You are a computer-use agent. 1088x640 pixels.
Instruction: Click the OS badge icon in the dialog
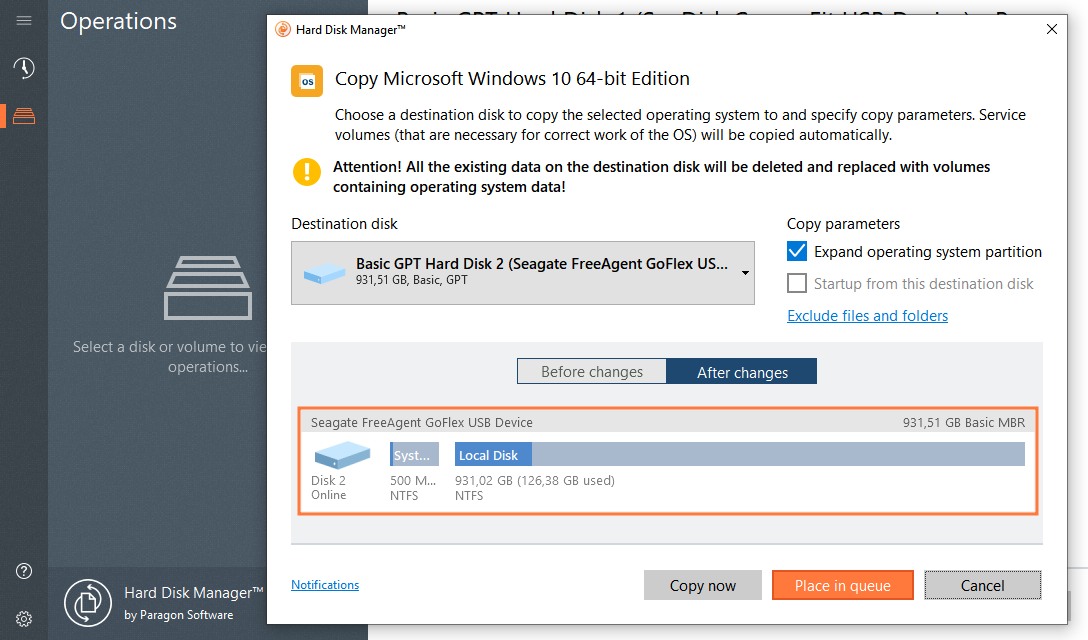306,80
